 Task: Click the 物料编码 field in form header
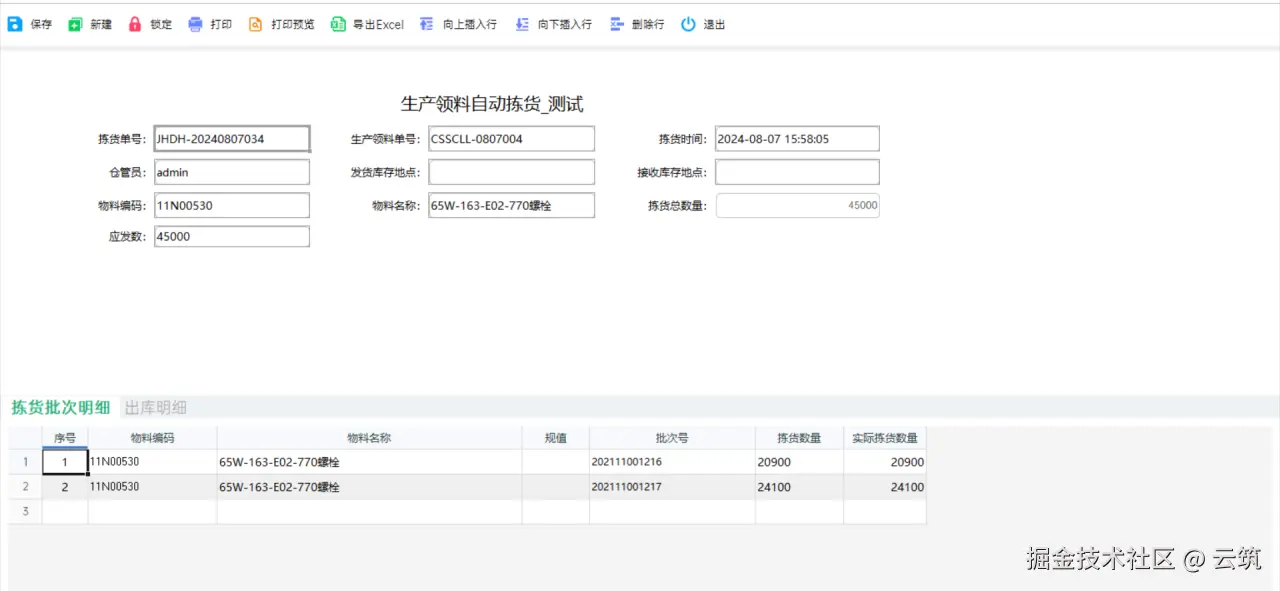pyautogui.click(x=232, y=205)
